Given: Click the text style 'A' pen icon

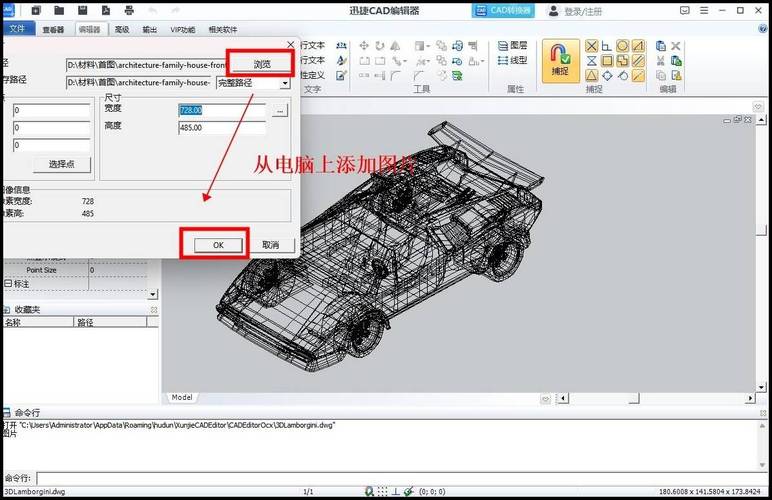Looking at the screenshot, I should pyautogui.click(x=342, y=61).
